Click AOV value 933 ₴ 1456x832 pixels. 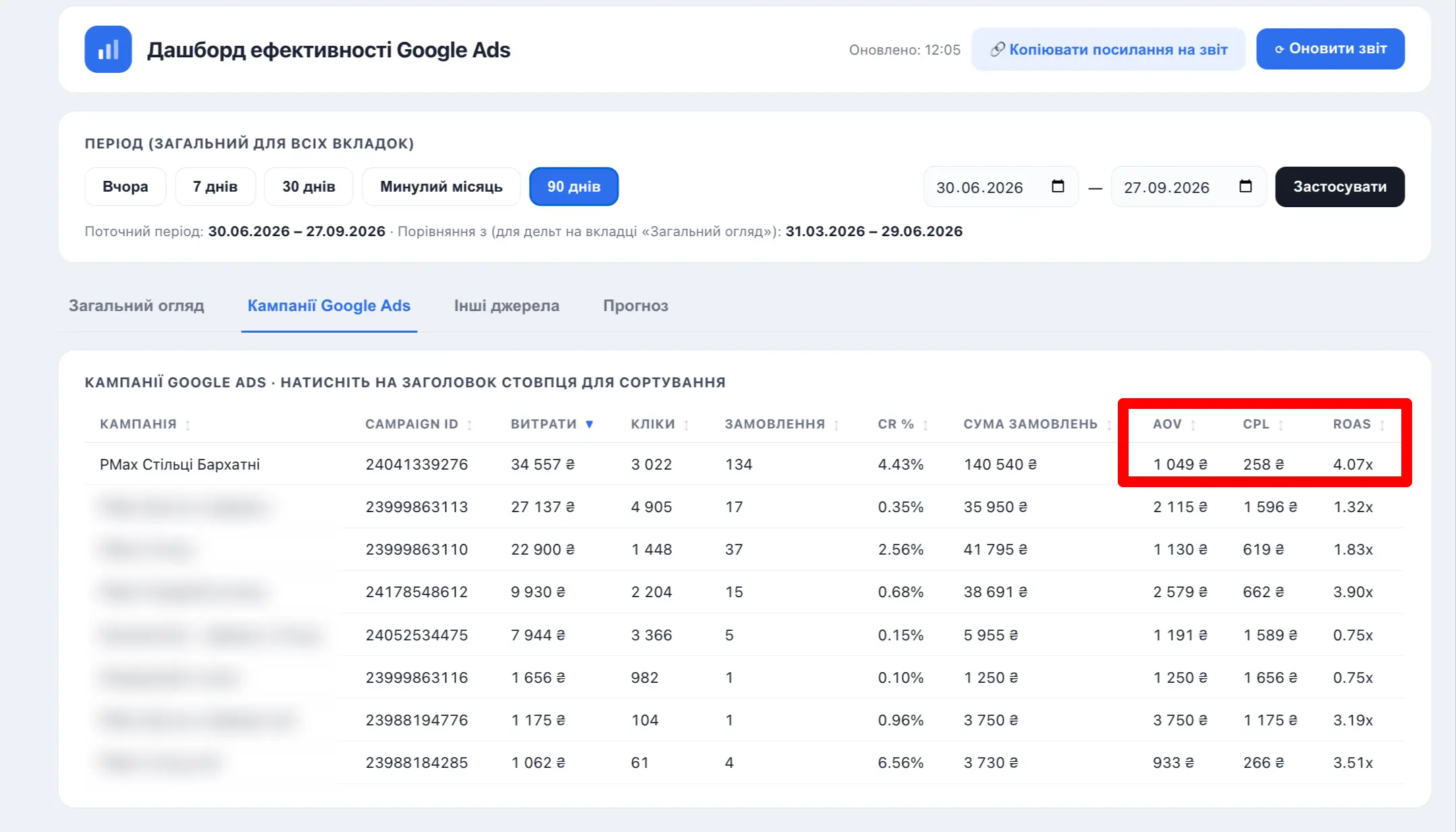(x=1173, y=762)
